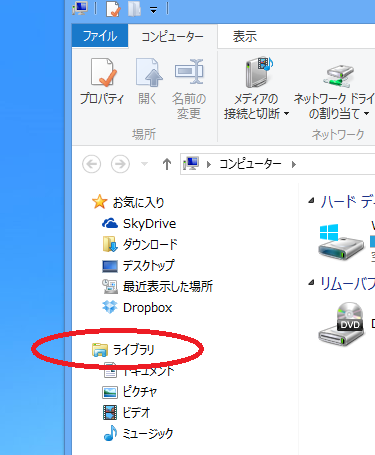Click the media server icon in ribbon
Screen dimensions: 375x455
click(x=259, y=72)
